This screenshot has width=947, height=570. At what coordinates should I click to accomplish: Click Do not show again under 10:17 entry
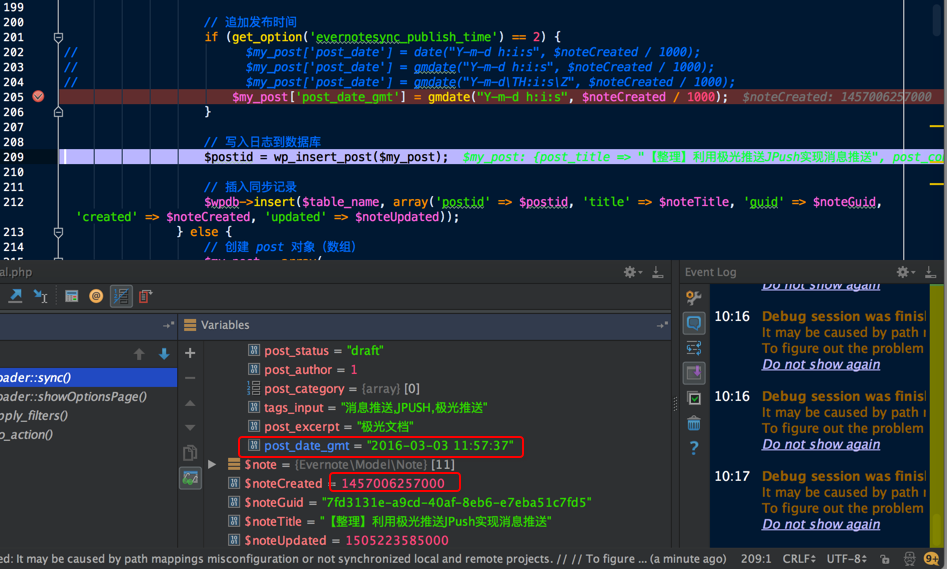(x=821, y=524)
